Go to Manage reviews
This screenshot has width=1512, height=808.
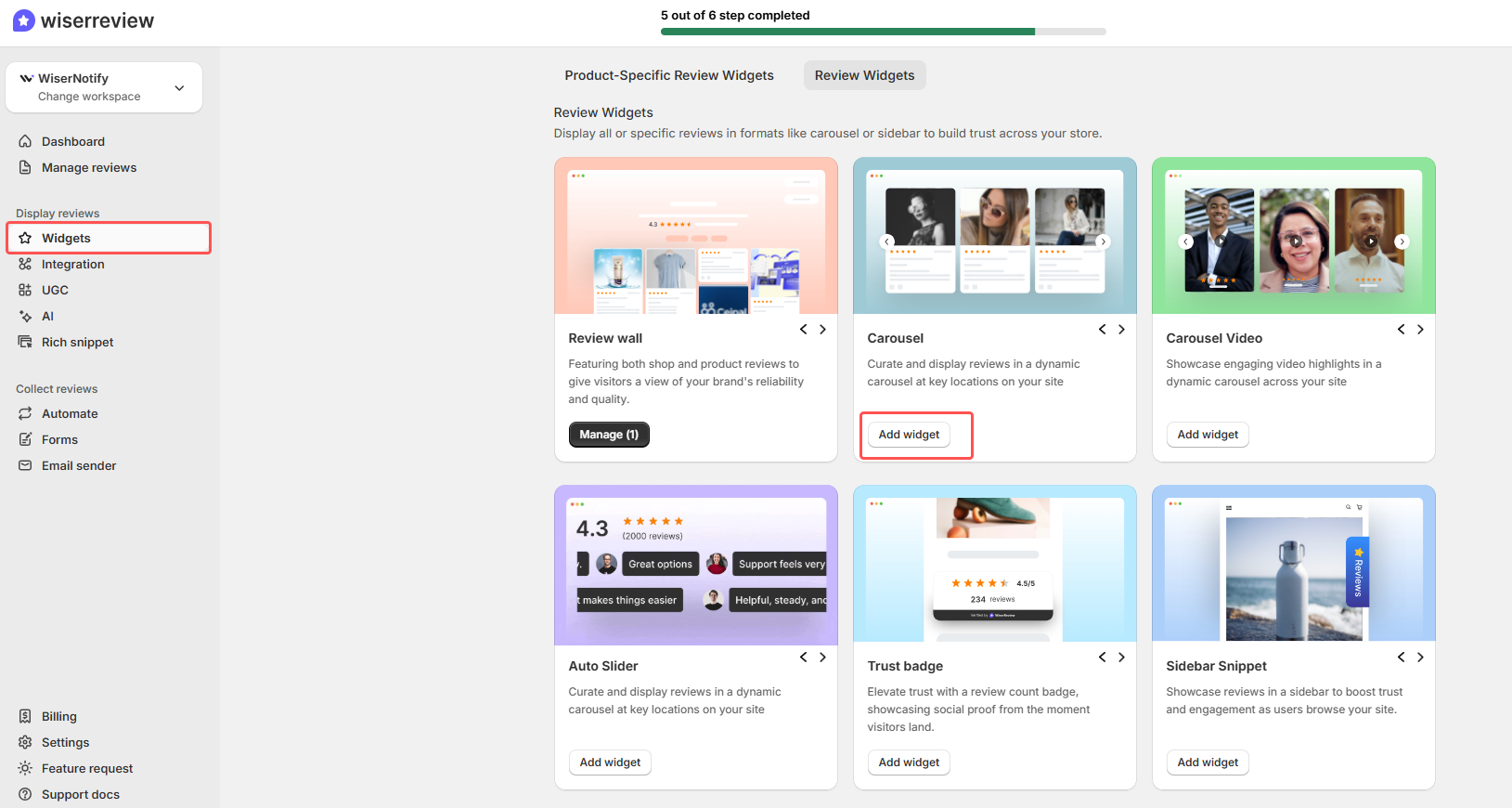point(89,167)
